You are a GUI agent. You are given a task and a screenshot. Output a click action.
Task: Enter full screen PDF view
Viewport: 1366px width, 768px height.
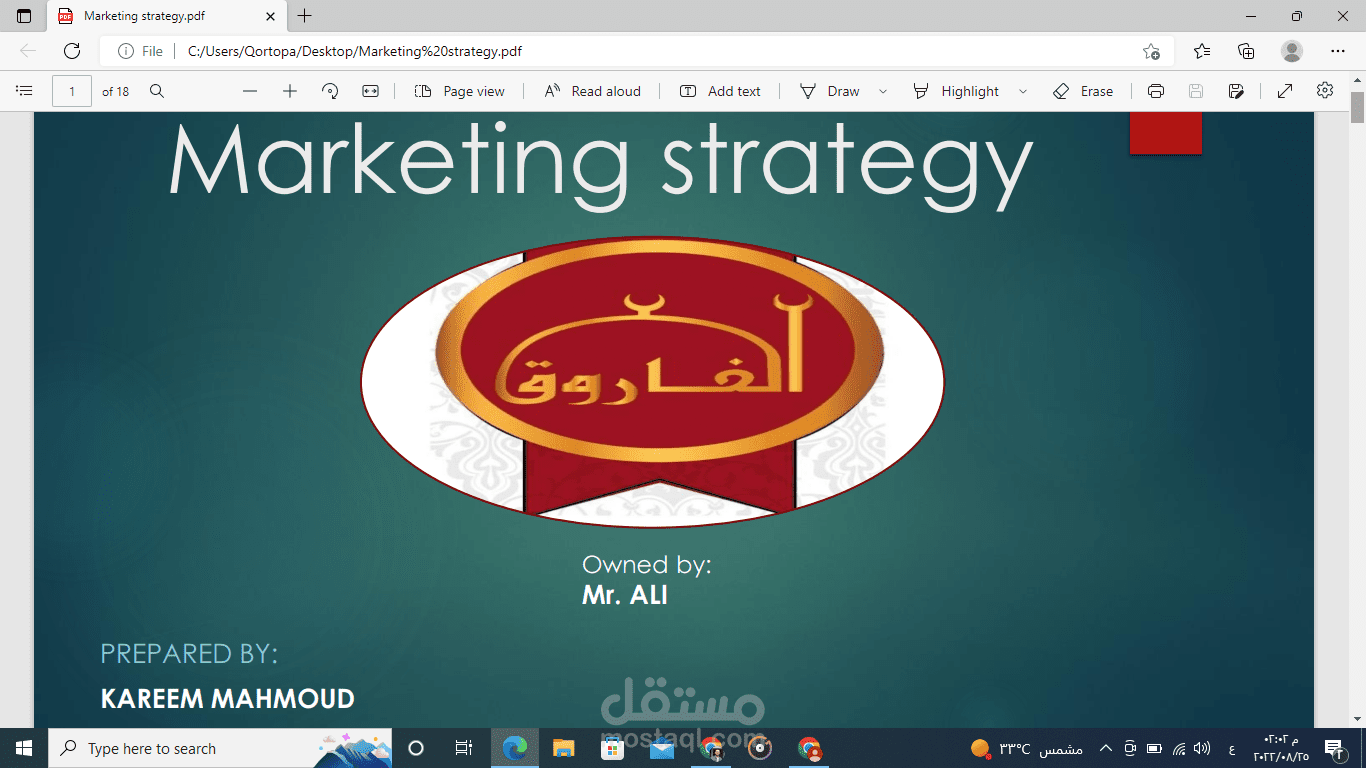click(x=1285, y=91)
